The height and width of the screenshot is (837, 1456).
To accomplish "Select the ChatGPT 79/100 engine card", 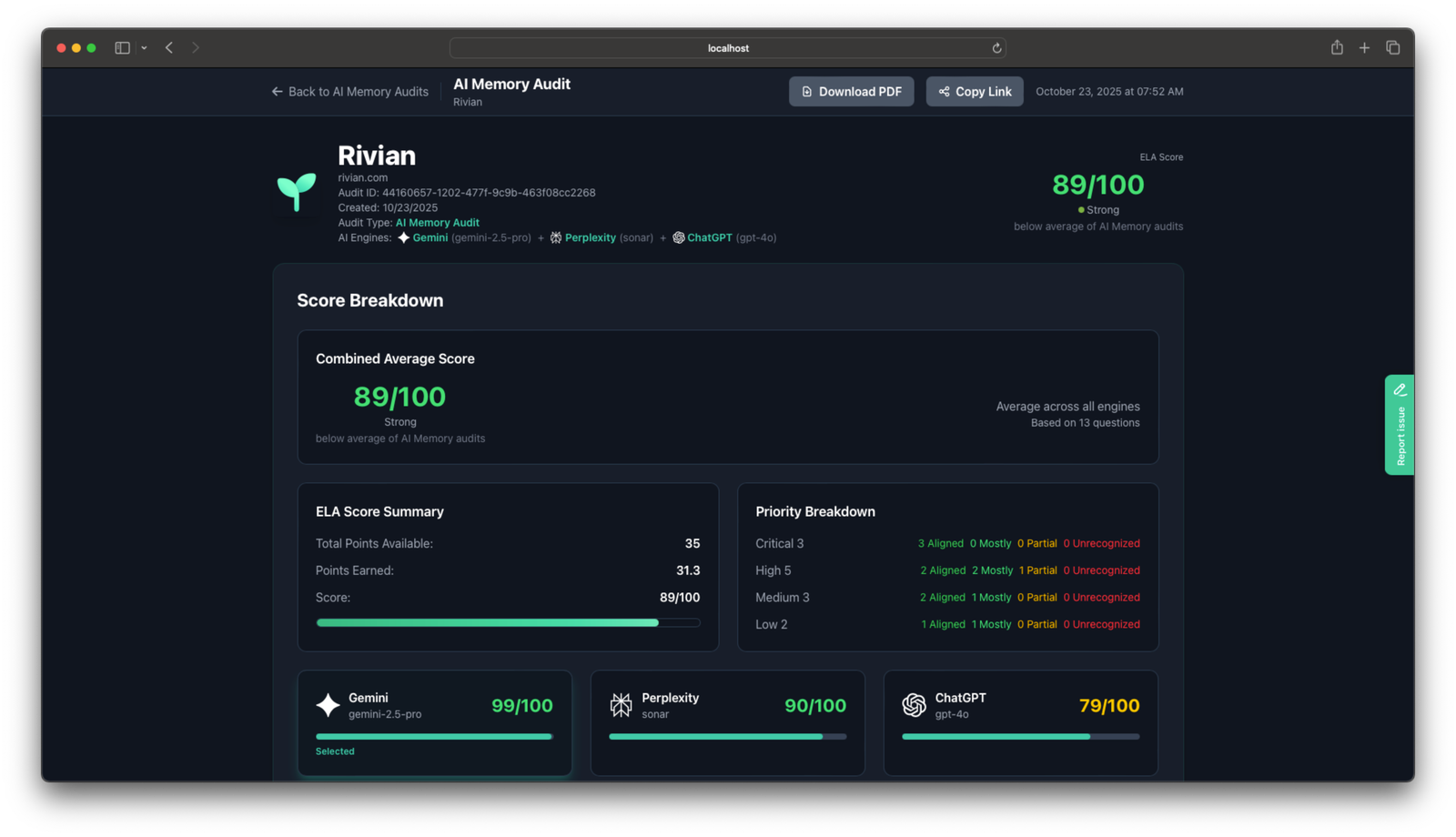I will pyautogui.click(x=1021, y=723).
